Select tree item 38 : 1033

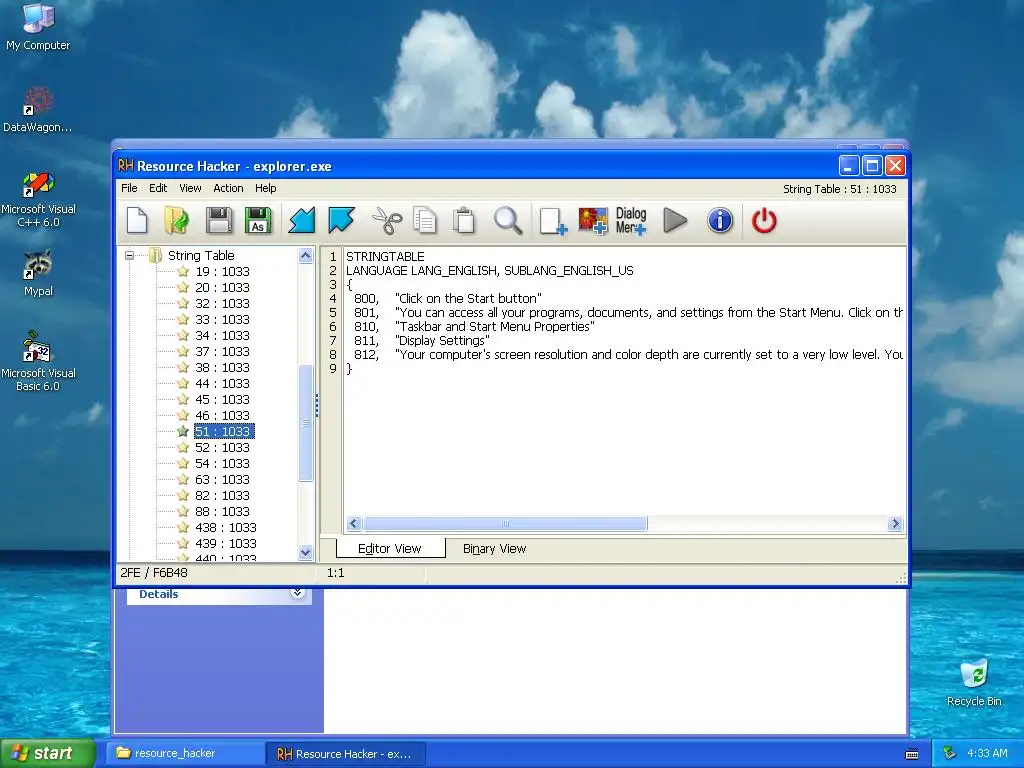point(222,368)
